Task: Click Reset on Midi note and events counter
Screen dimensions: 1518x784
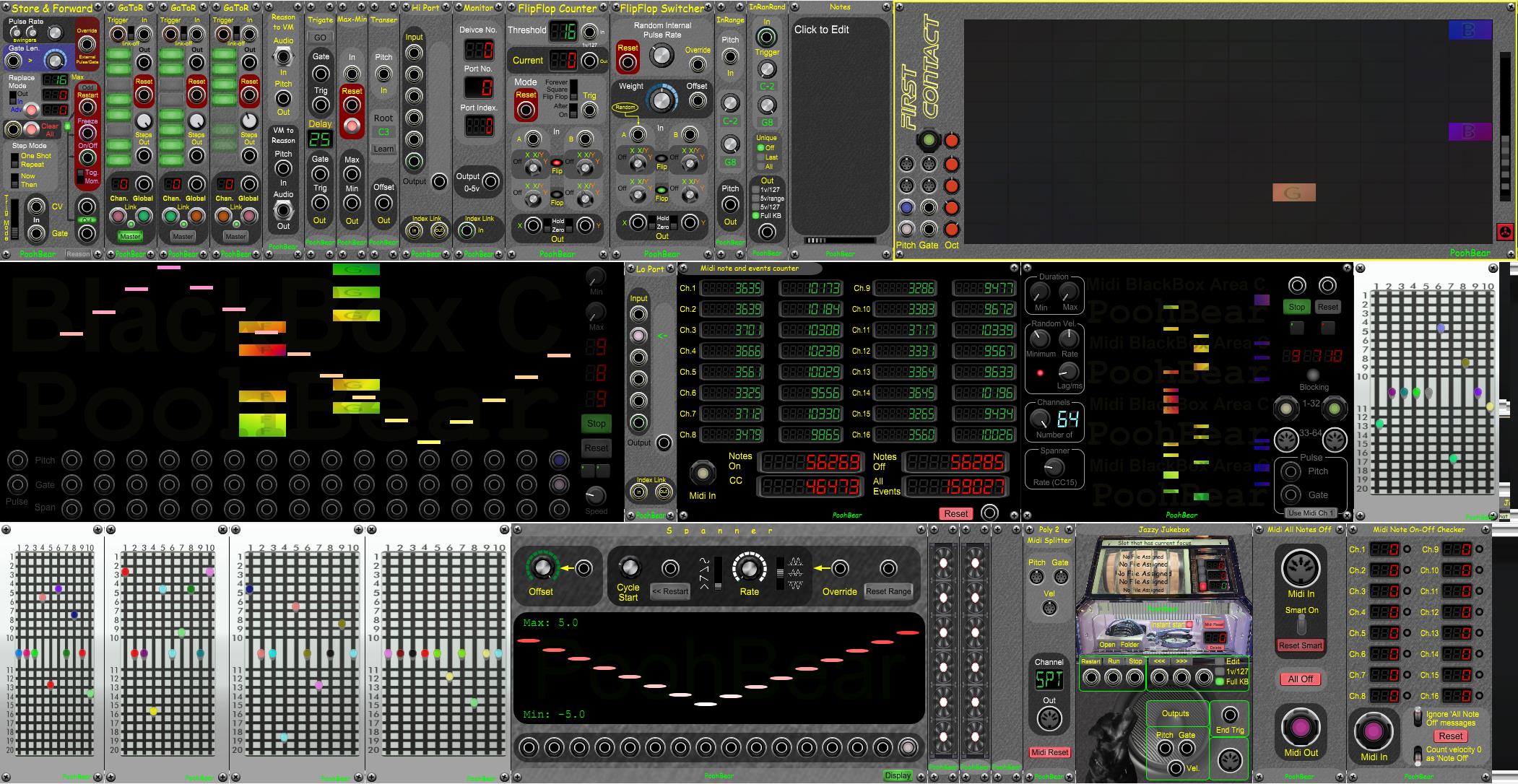Action: (x=956, y=513)
